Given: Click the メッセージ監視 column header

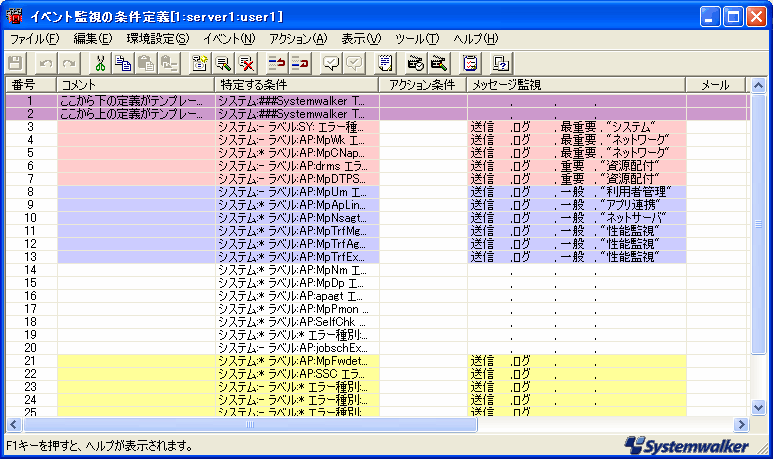Looking at the screenshot, I should coord(576,85).
